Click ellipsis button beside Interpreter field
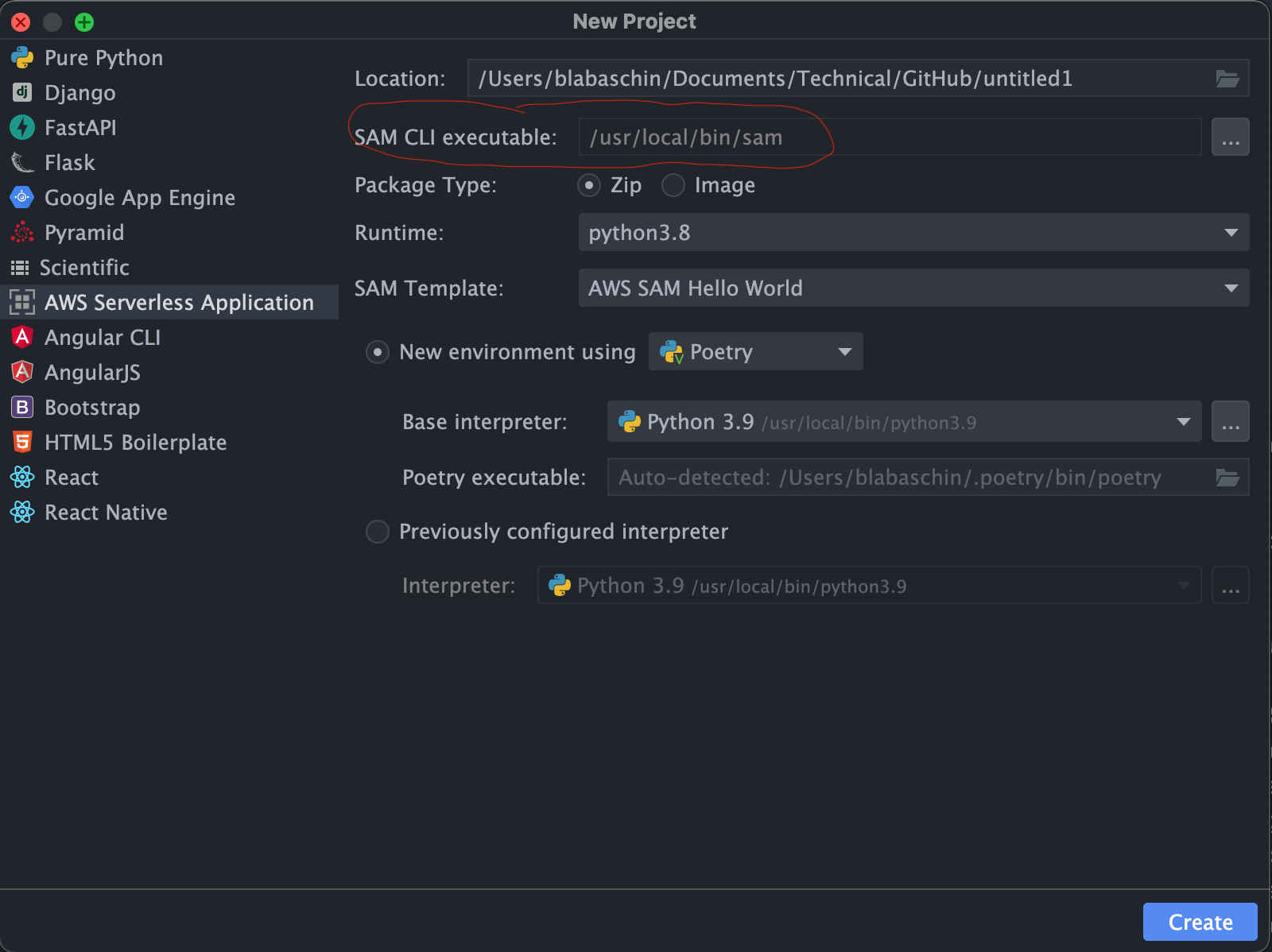This screenshot has width=1272, height=952. point(1231,585)
